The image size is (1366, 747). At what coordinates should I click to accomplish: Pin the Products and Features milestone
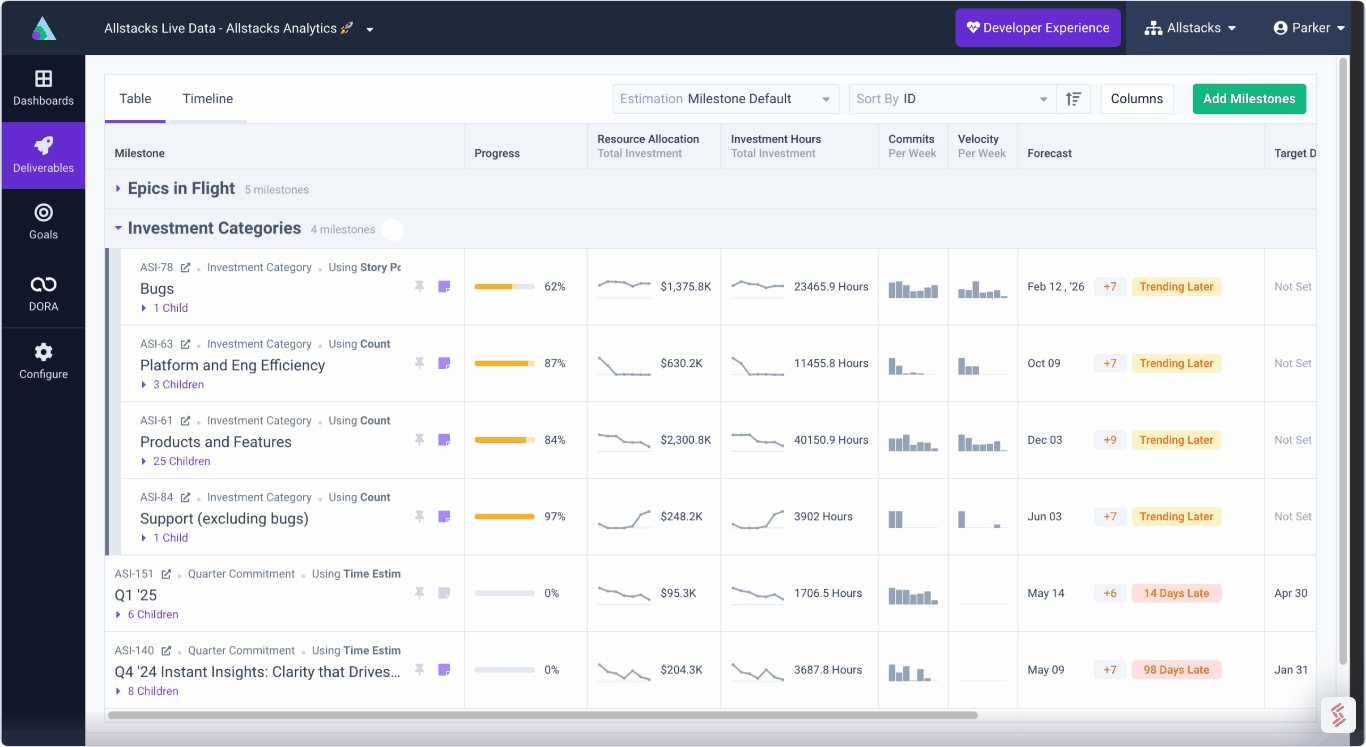click(x=420, y=440)
